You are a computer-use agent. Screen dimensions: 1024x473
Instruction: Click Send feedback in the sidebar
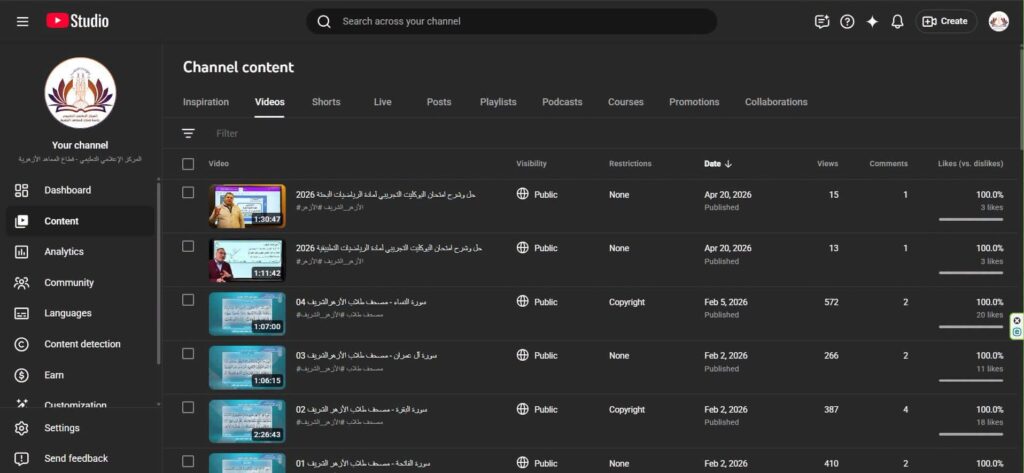(x=80, y=459)
